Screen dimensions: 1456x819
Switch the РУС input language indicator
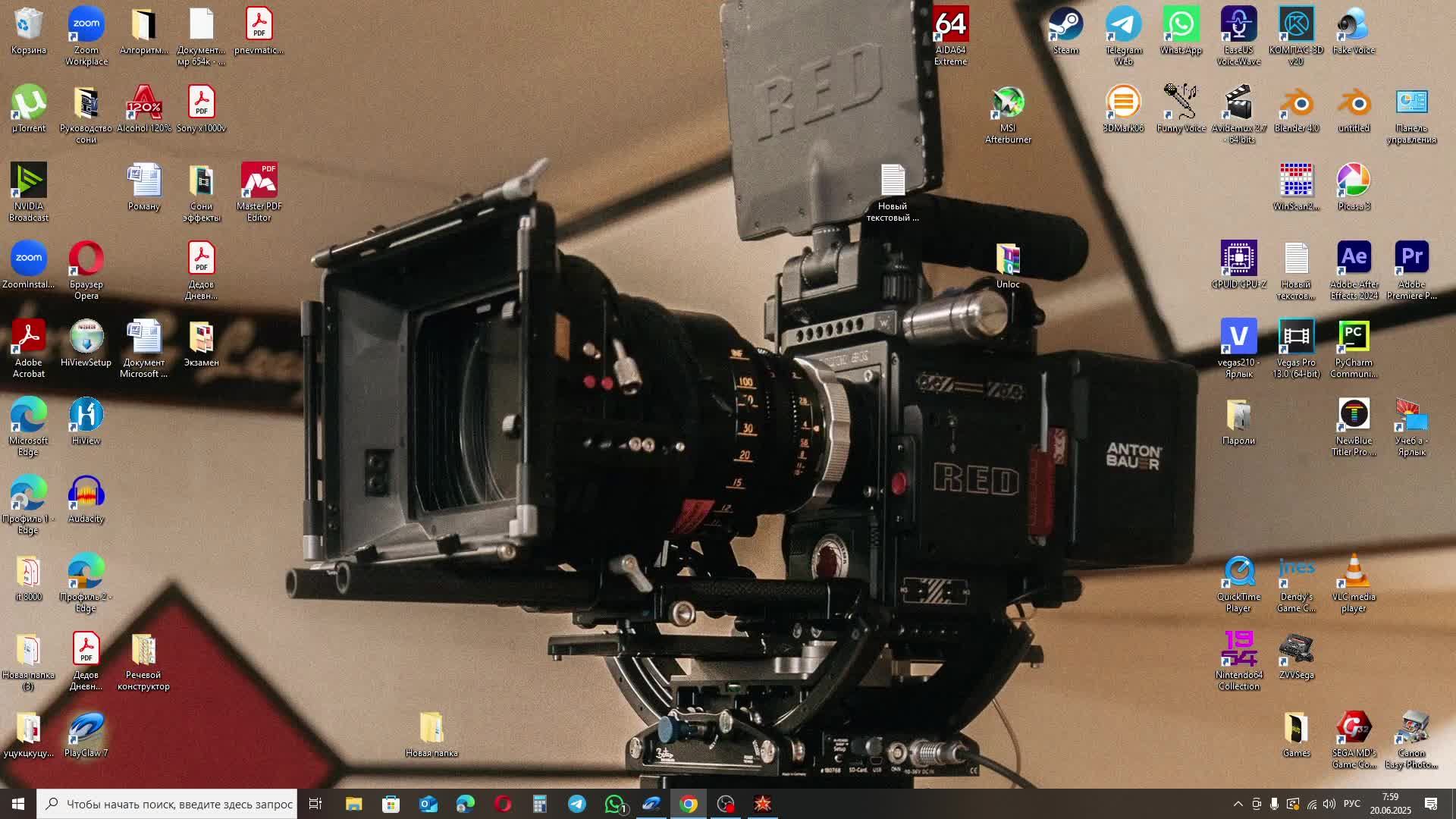coord(1352,804)
